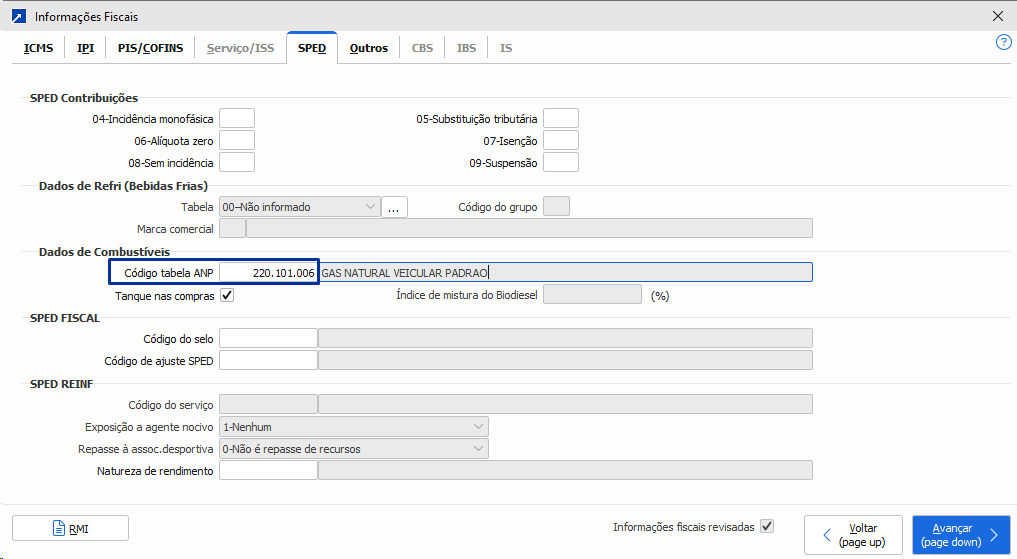The width and height of the screenshot is (1017, 559).
Task: Close the Informações Fiscais window
Action: tap(997, 16)
